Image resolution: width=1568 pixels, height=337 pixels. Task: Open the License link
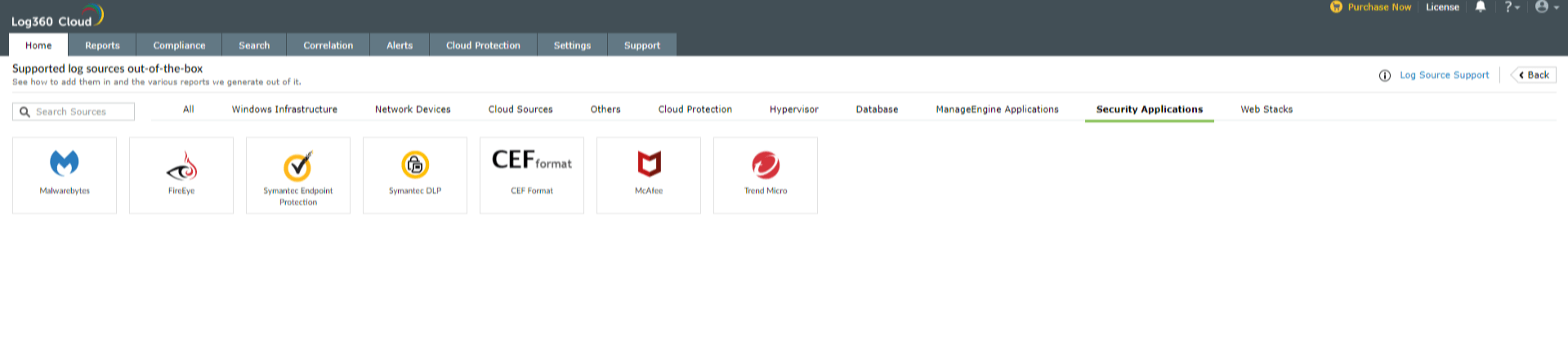(1442, 7)
